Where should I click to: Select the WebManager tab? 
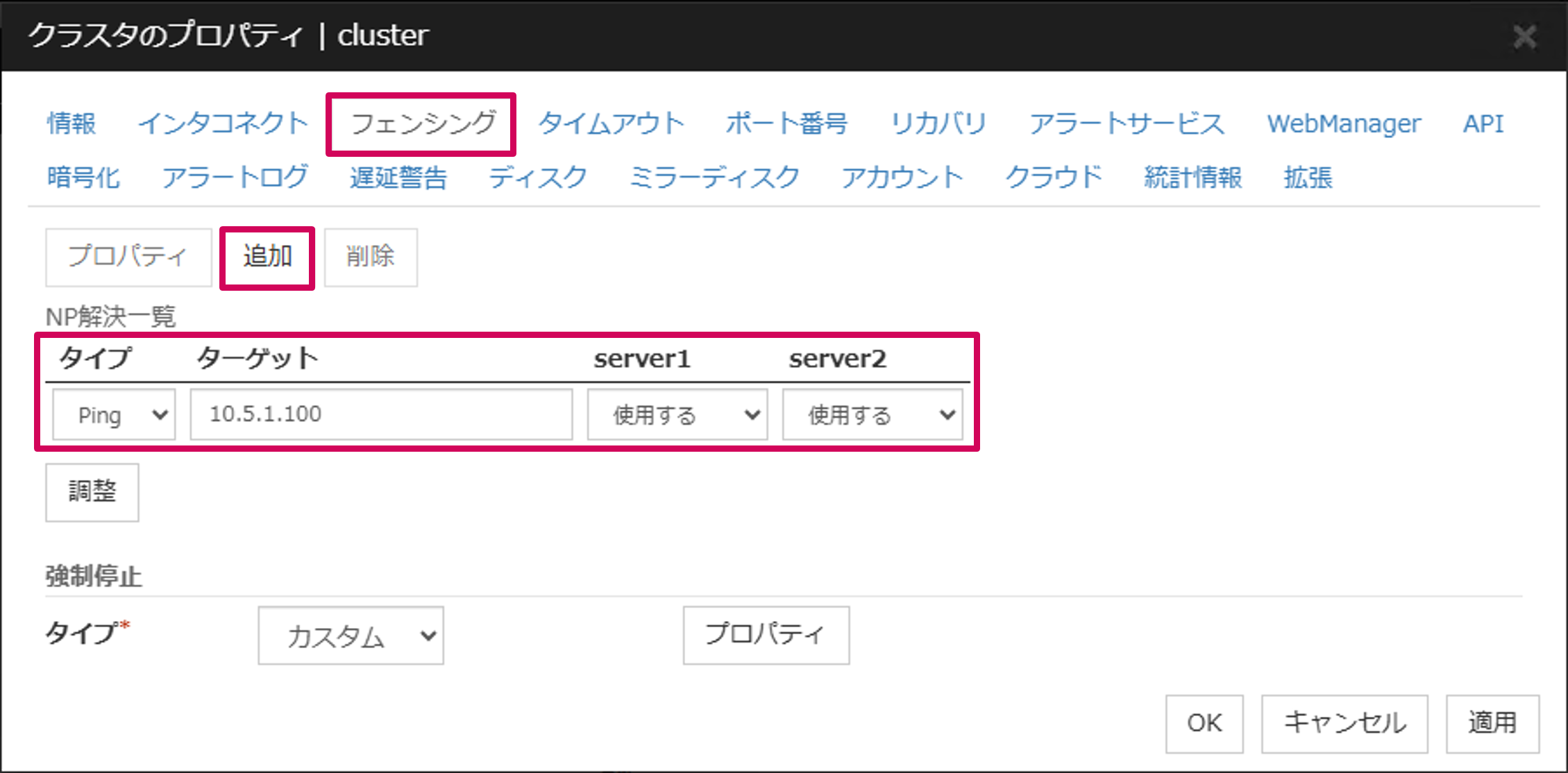pyautogui.click(x=1344, y=124)
